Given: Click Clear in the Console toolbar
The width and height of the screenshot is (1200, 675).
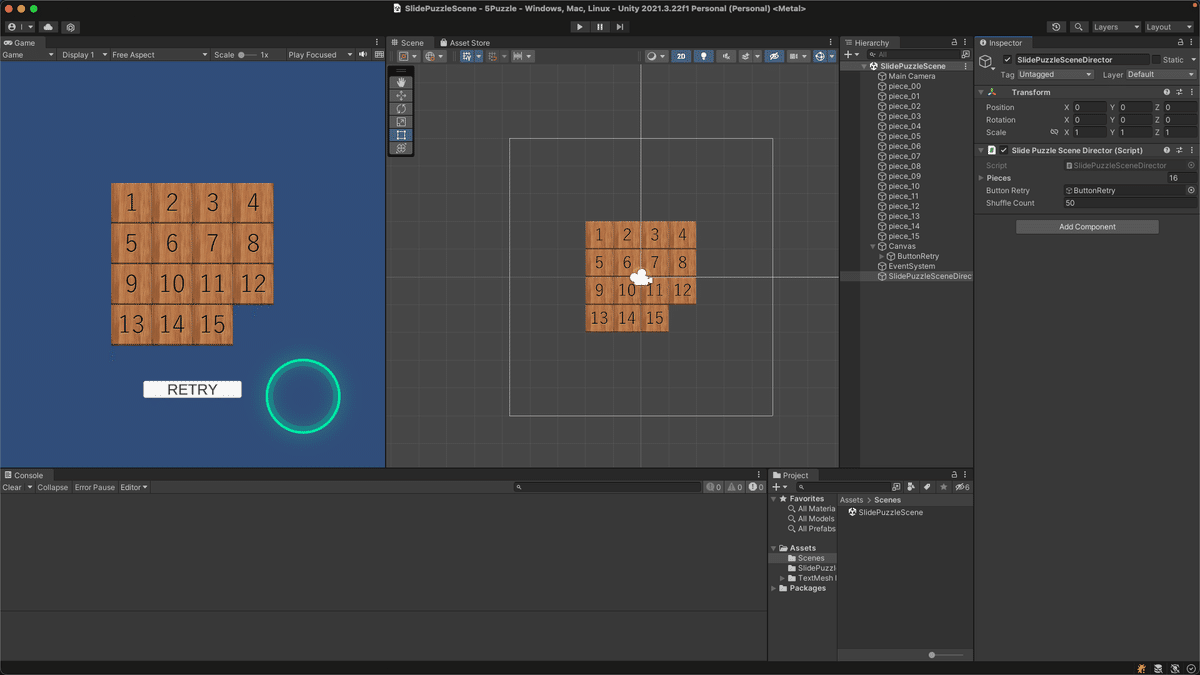Looking at the screenshot, I should point(13,487).
